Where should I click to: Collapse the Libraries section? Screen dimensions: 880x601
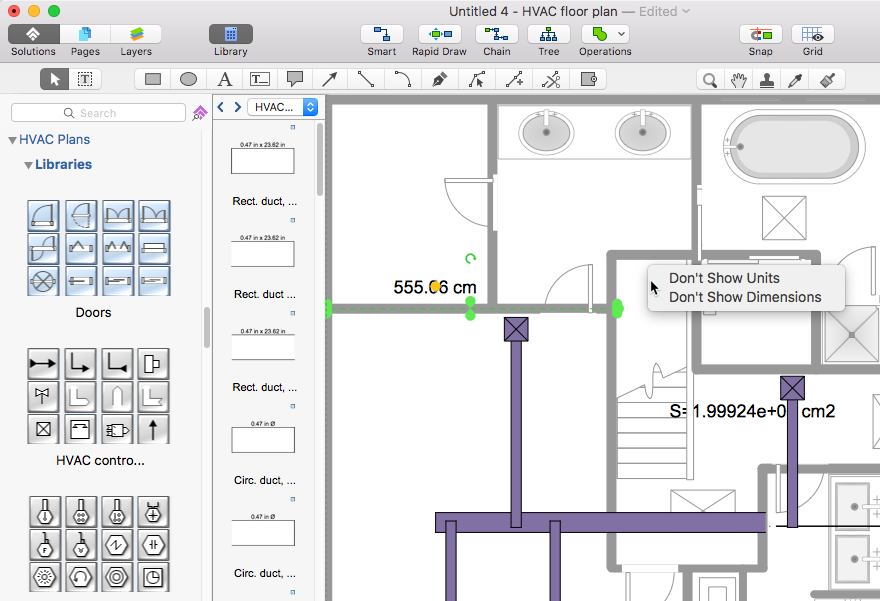(x=29, y=165)
